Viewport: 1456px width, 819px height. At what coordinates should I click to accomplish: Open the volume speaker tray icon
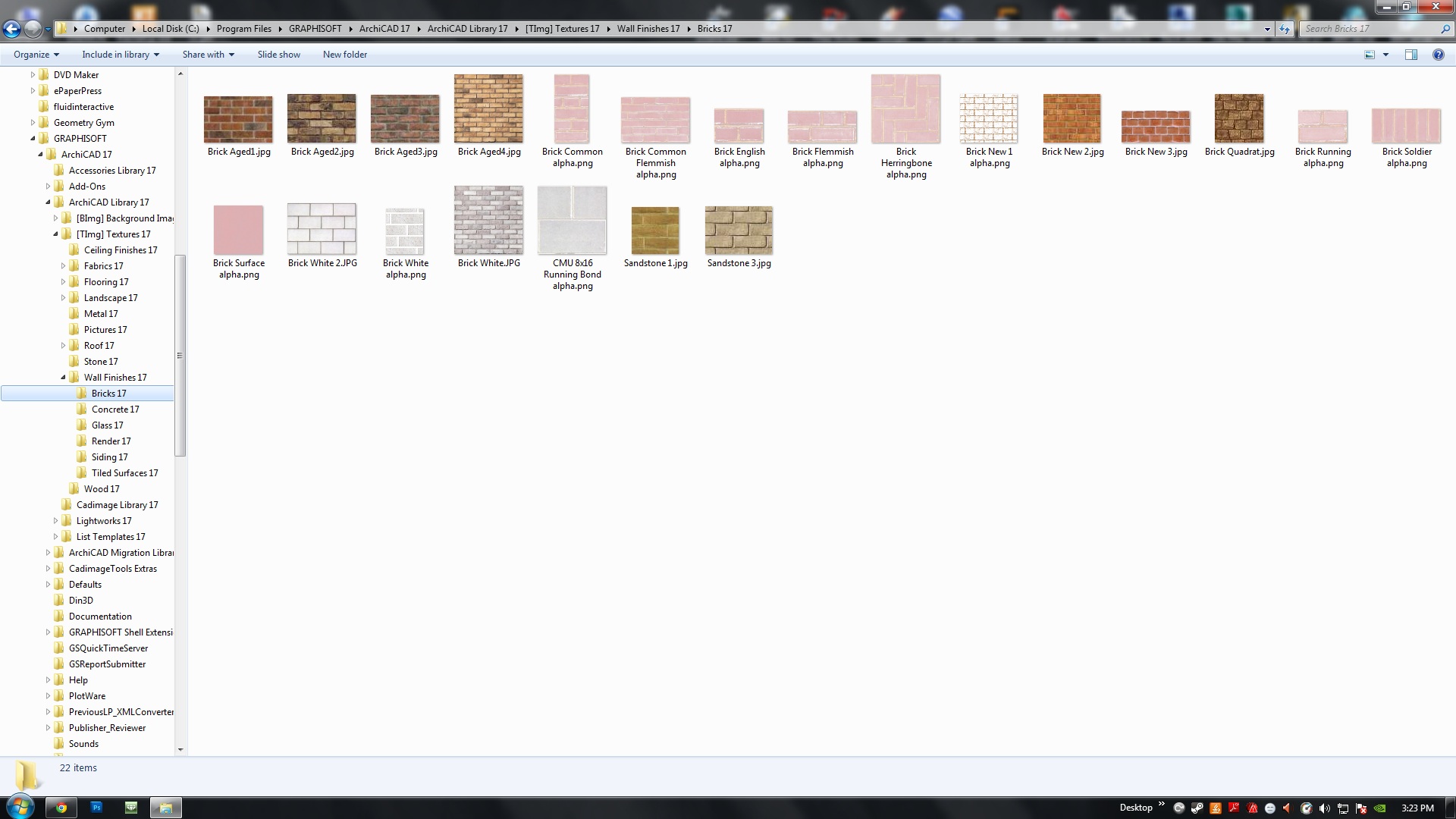[1325, 808]
